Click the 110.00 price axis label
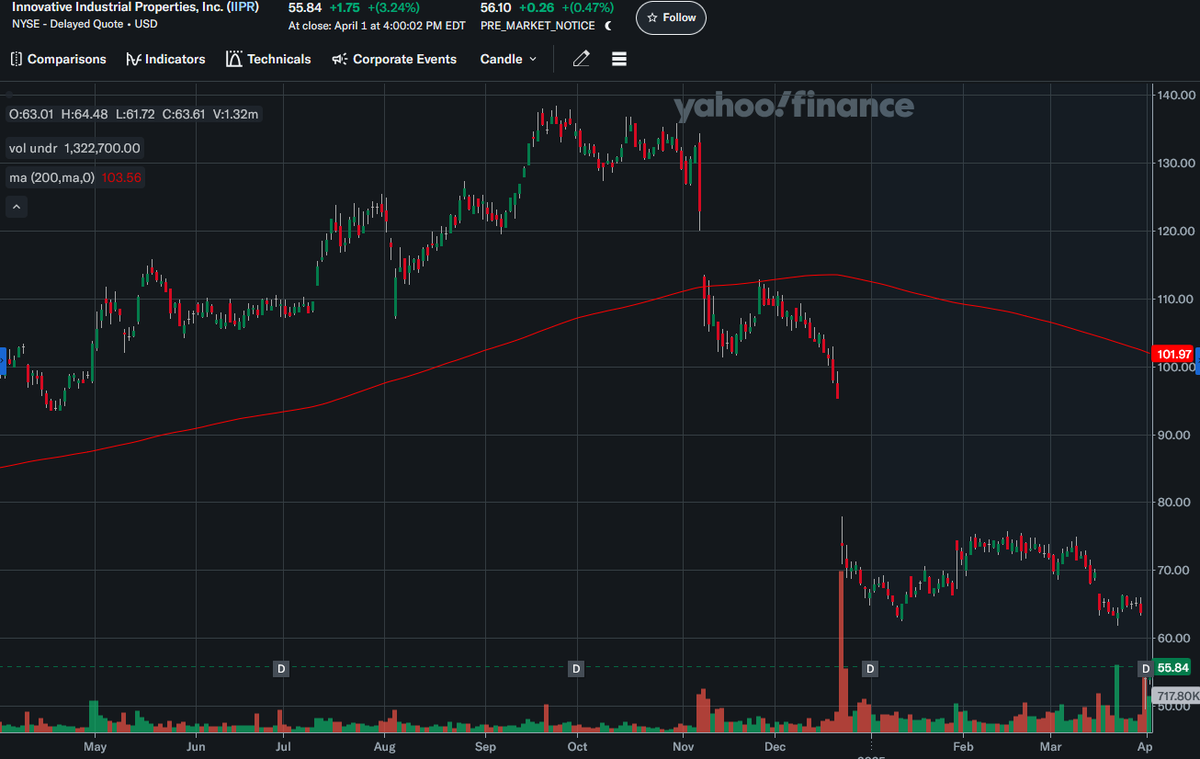The height and width of the screenshot is (759, 1200). coord(1174,299)
